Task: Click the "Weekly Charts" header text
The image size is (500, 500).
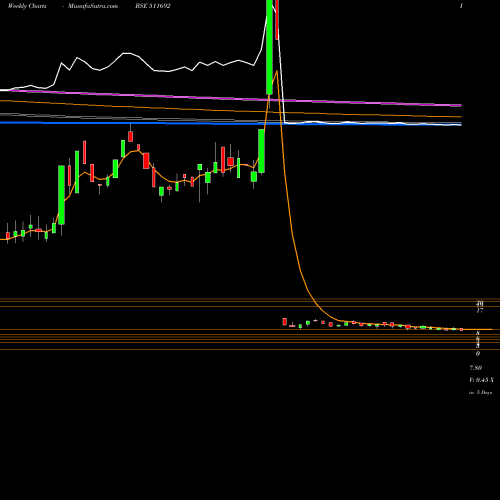Action: click(27, 6)
